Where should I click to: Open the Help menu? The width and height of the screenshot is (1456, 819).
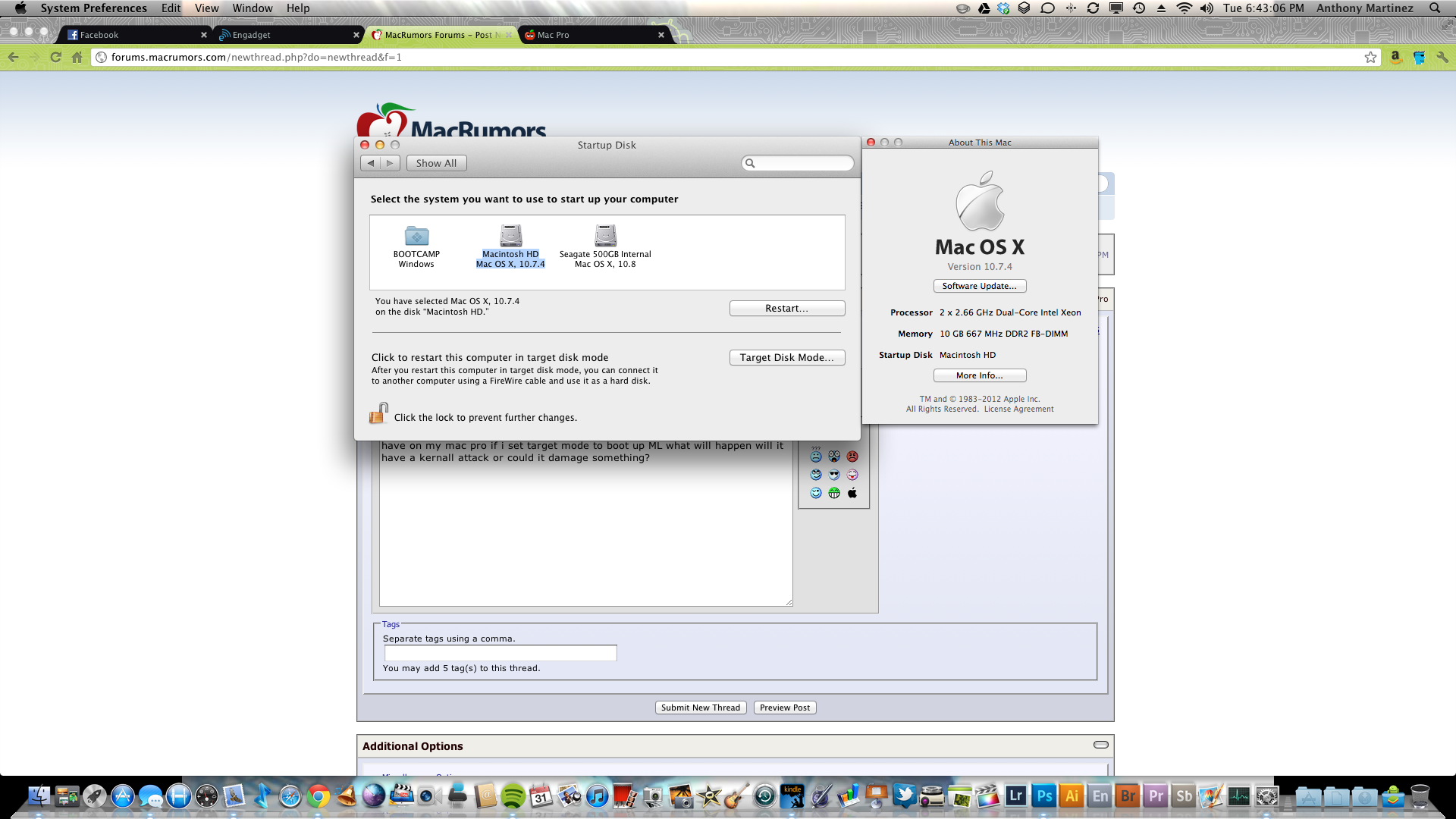(x=298, y=8)
